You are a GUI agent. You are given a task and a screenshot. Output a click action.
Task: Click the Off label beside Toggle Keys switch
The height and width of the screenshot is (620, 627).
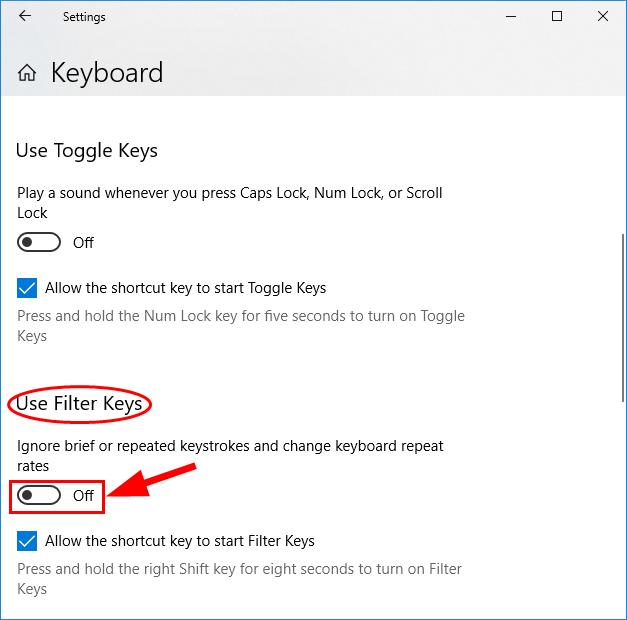click(x=83, y=242)
